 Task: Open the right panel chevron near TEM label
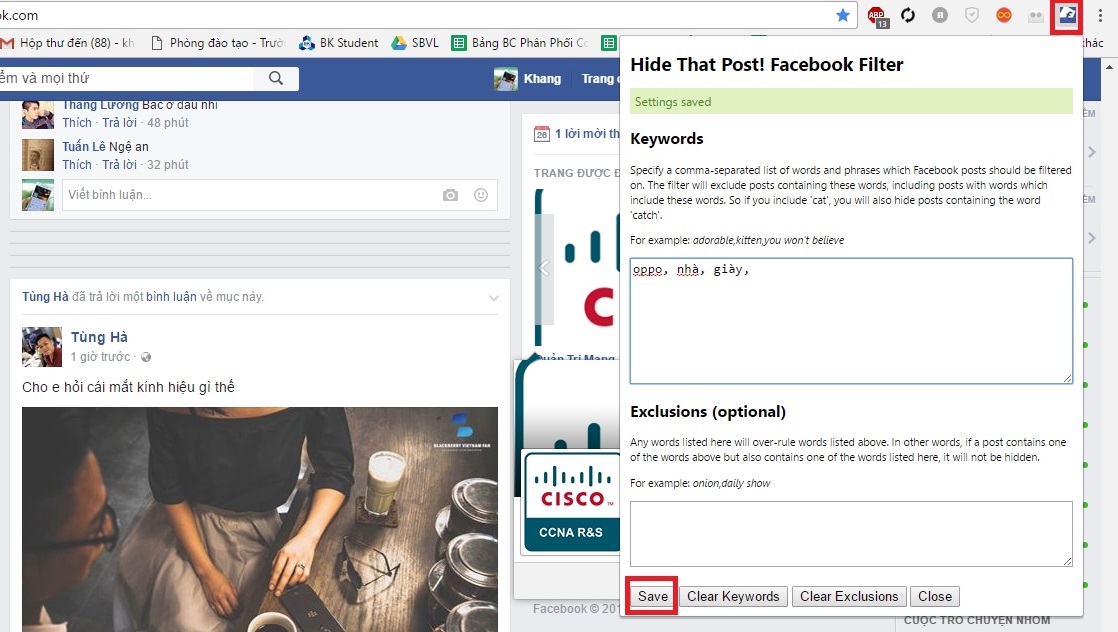[1092, 152]
